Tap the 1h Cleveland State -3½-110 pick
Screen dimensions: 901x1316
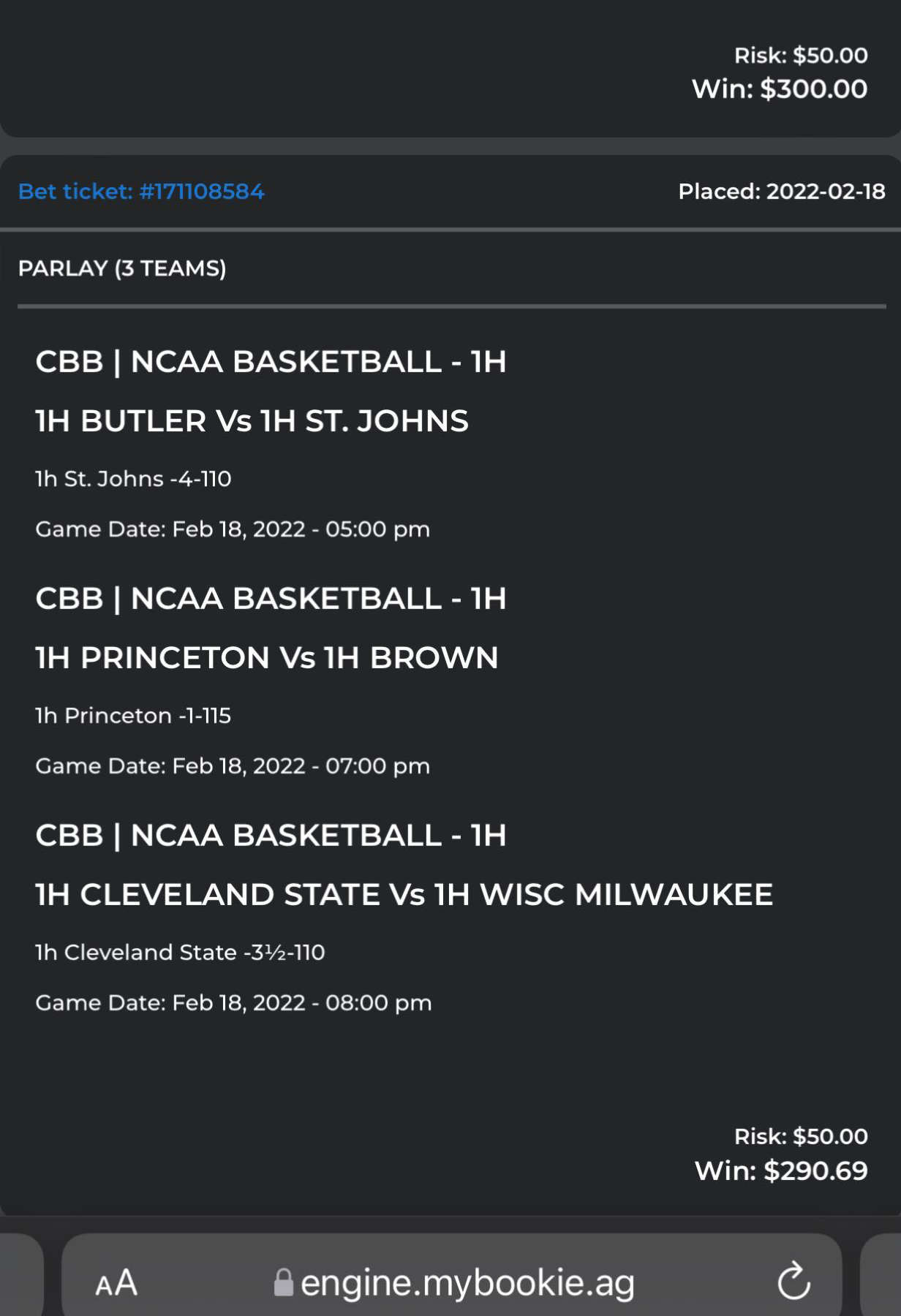coord(180,953)
